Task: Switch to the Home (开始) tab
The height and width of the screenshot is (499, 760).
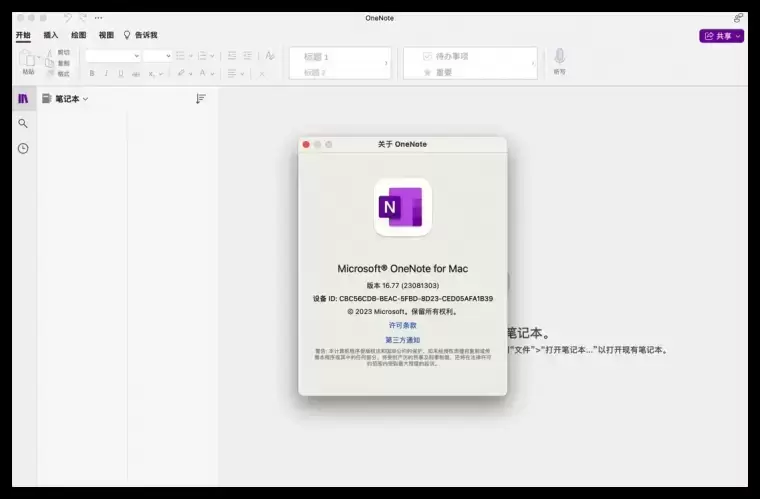Action: pos(23,35)
